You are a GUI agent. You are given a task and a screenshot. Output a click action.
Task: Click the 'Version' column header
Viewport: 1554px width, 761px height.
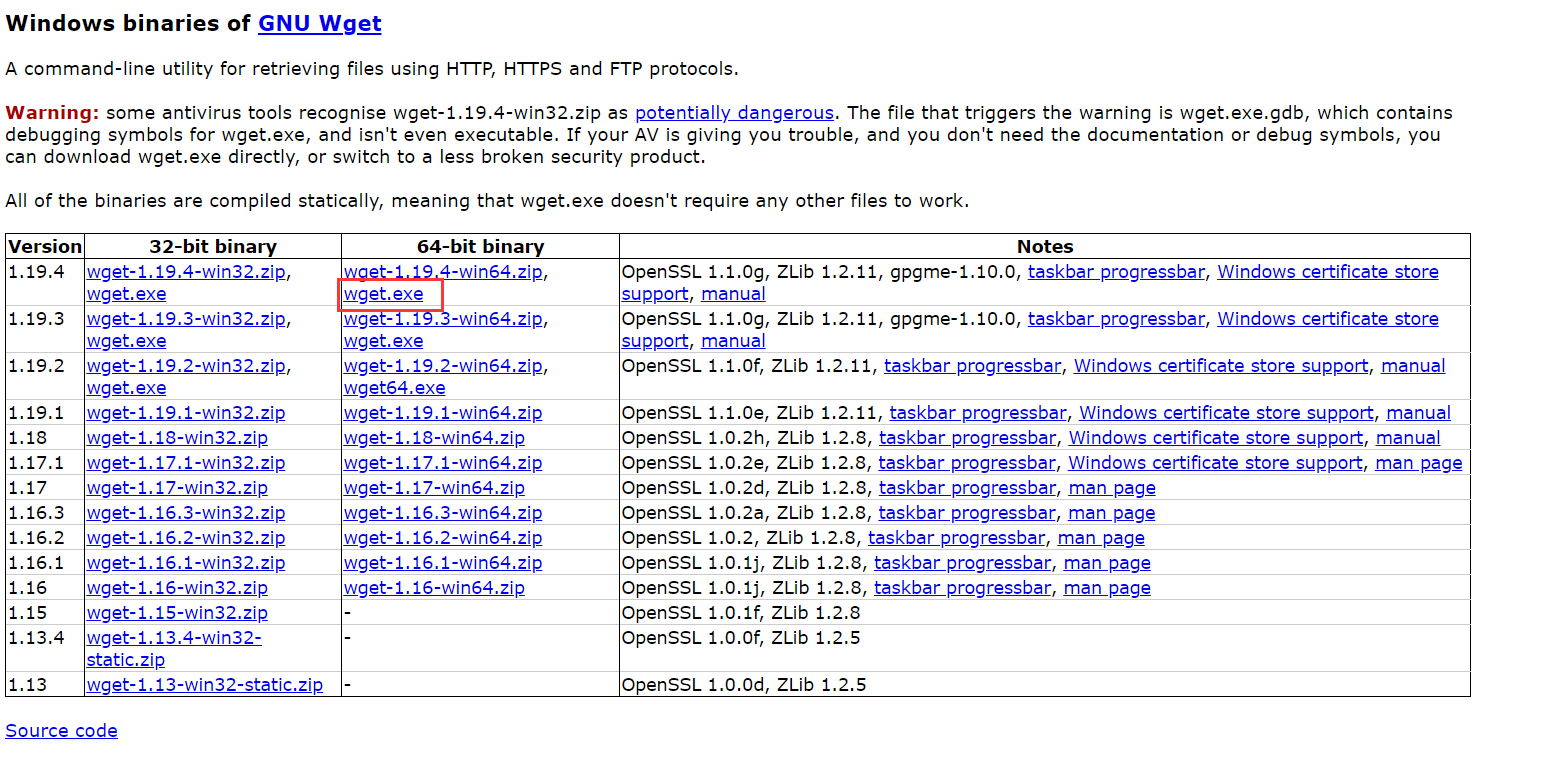(45, 247)
